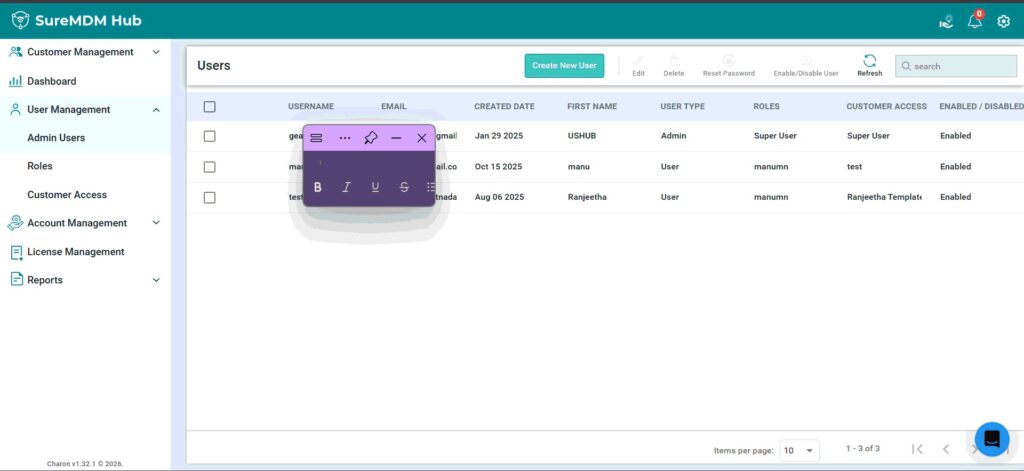1024x471 pixels.
Task: Click the Enable/Disable User icon
Action: tap(806, 61)
